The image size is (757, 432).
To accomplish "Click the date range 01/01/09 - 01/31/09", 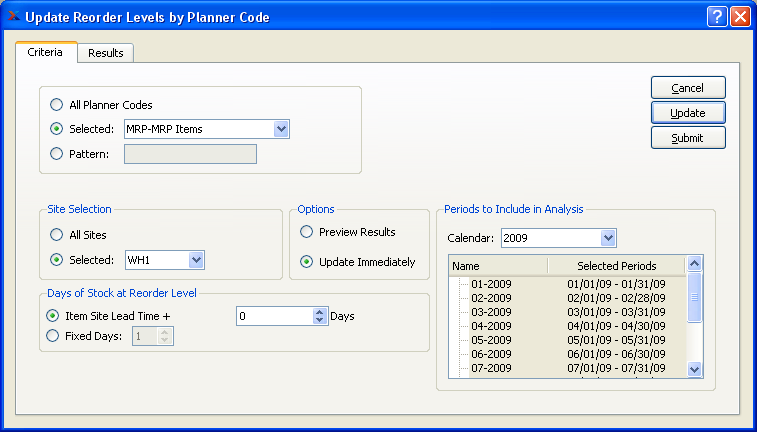I will click(617, 284).
